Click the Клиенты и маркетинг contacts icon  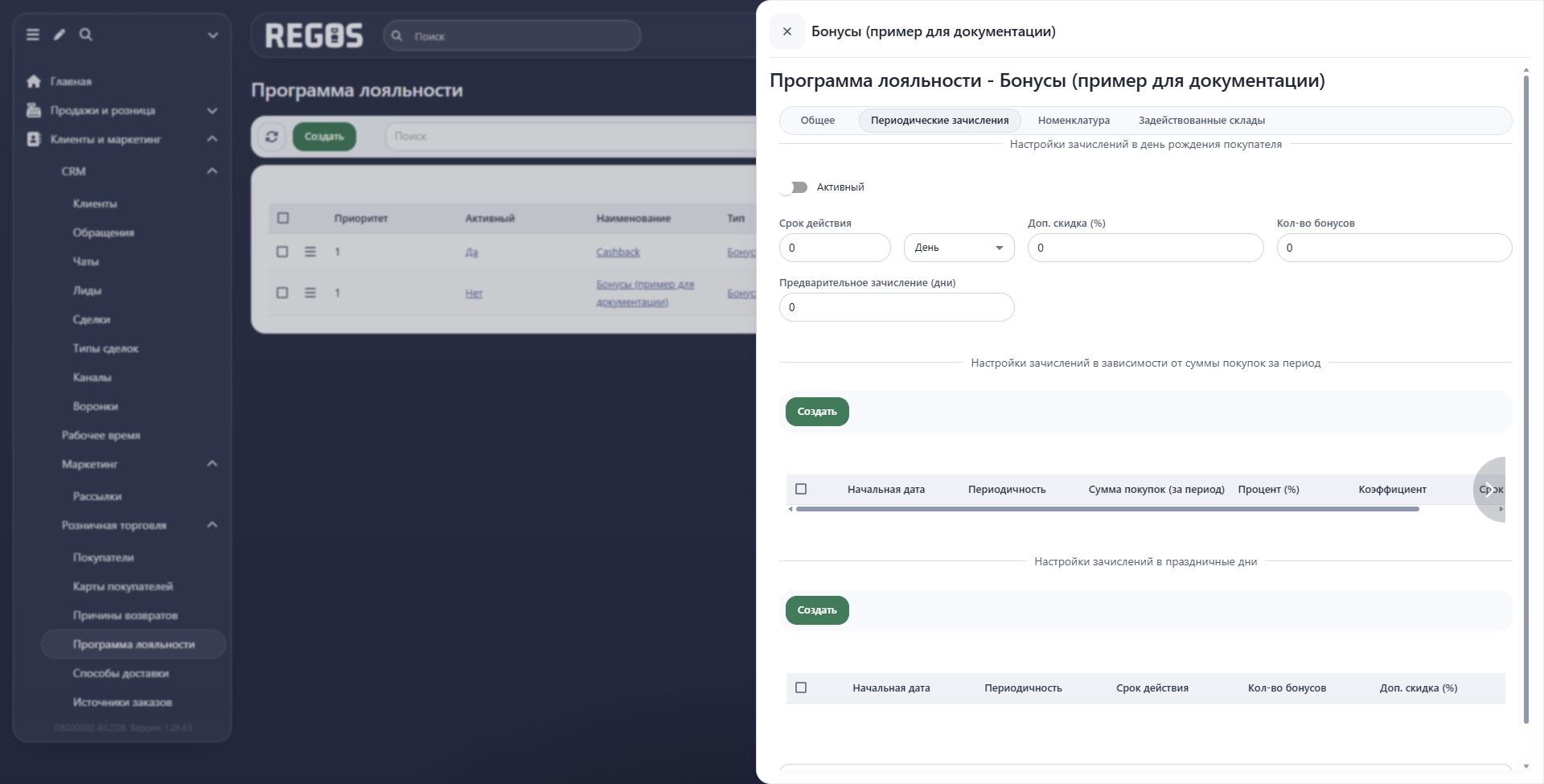34,139
